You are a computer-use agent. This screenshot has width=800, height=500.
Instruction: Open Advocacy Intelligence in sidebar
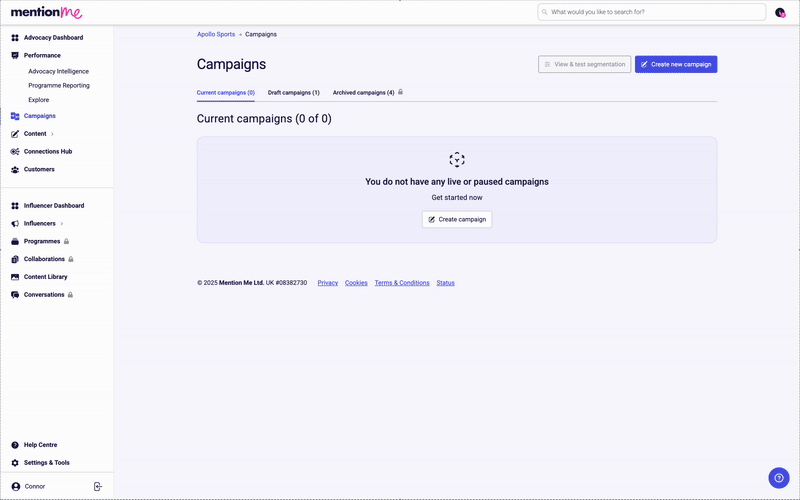click(x=59, y=72)
